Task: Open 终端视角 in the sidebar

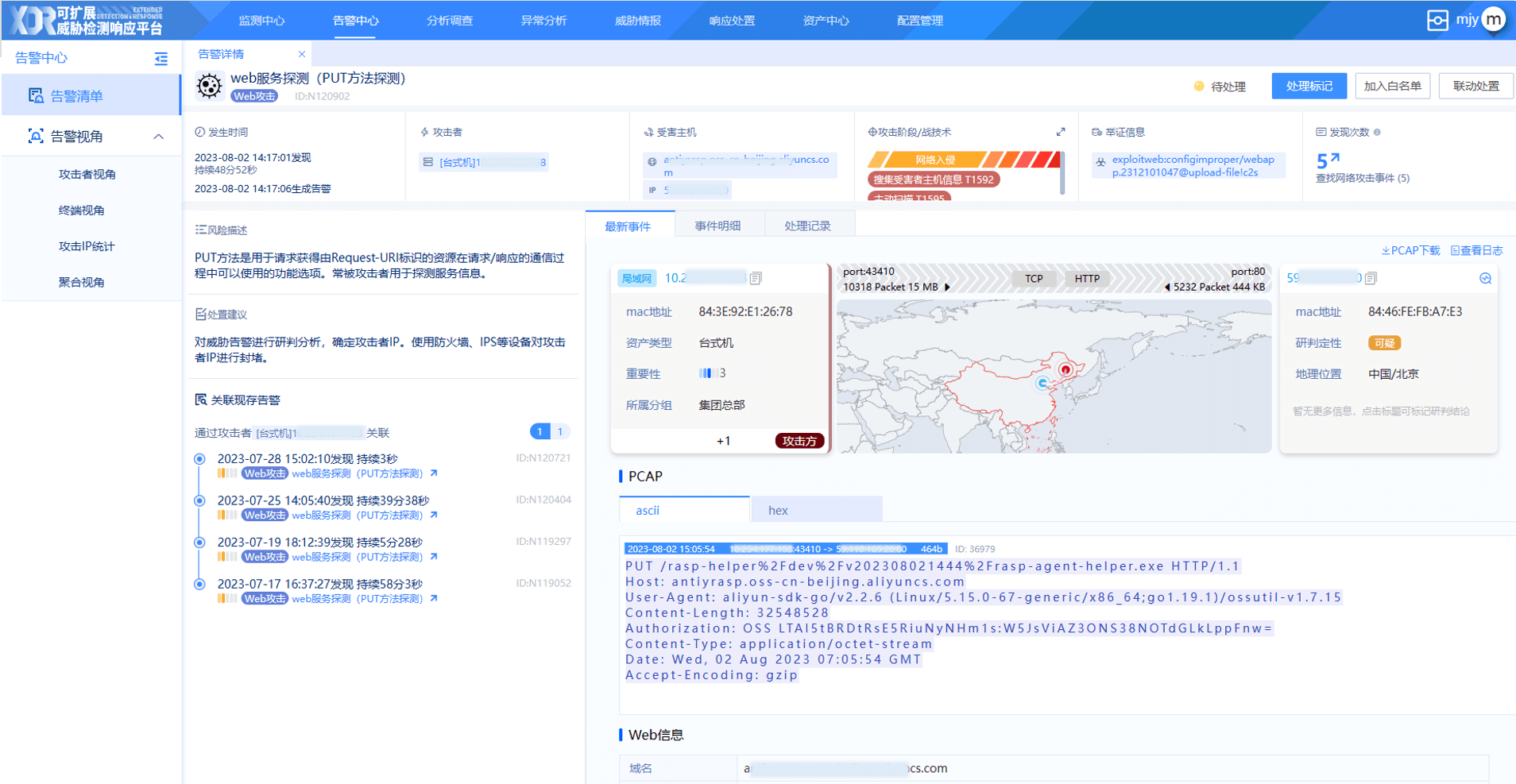Action: 81,210
